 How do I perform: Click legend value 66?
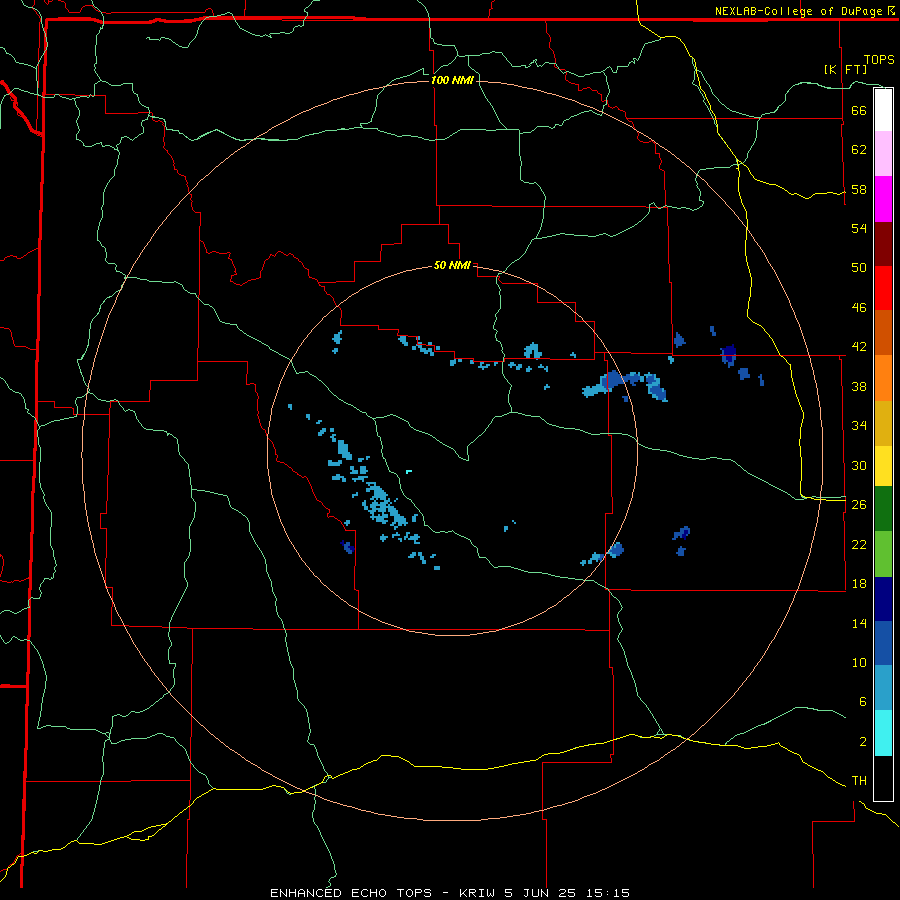coord(859,110)
